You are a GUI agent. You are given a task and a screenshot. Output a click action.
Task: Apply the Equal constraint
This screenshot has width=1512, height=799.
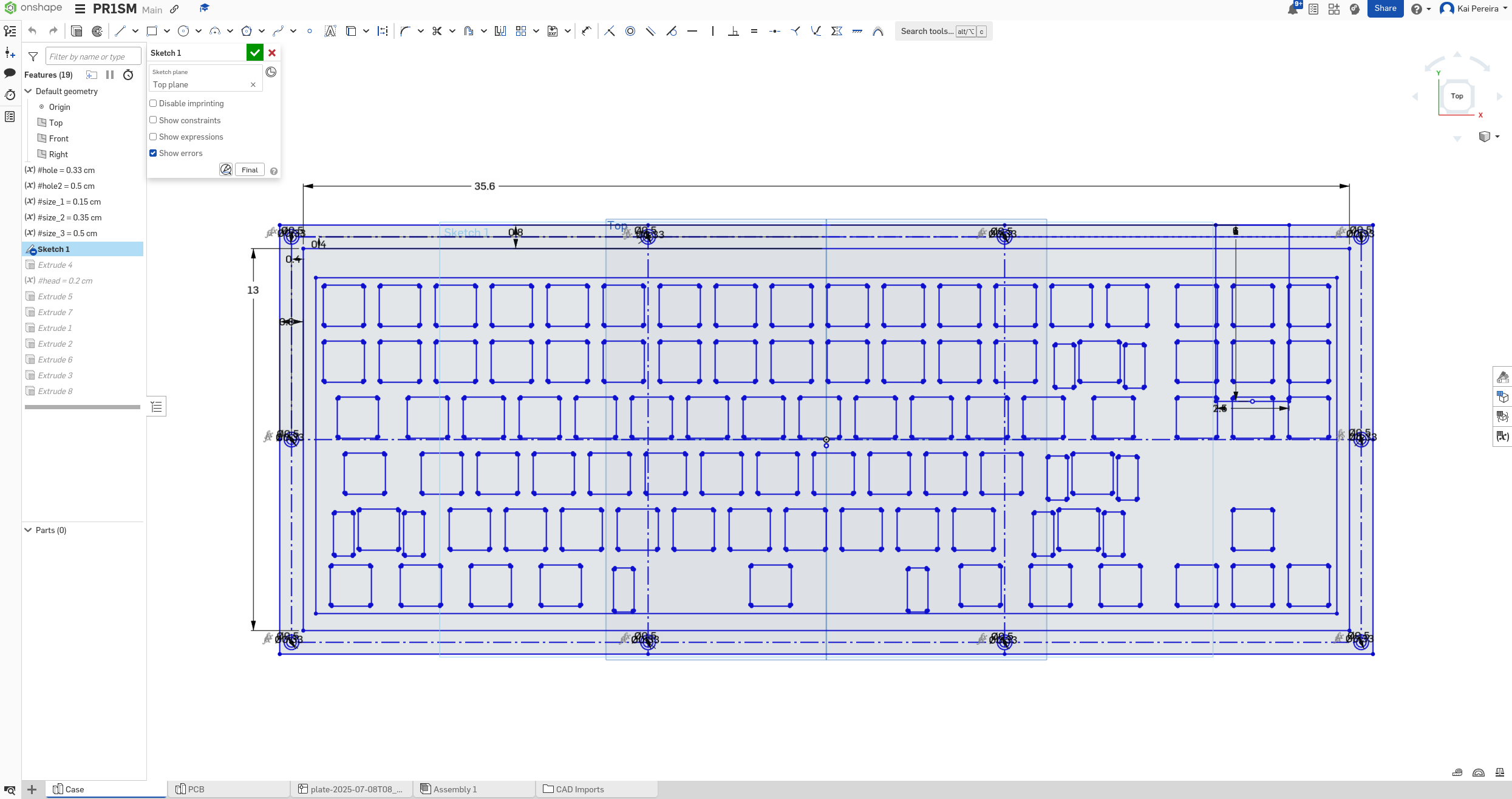click(755, 31)
